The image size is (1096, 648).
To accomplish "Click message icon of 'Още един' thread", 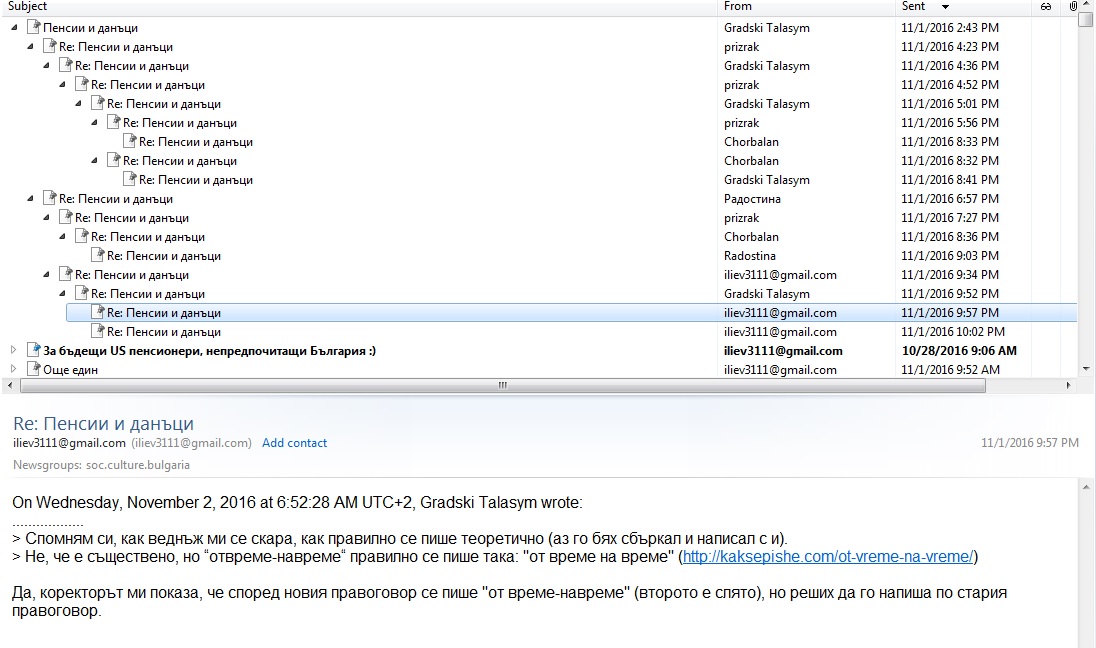I will tap(33, 368).
